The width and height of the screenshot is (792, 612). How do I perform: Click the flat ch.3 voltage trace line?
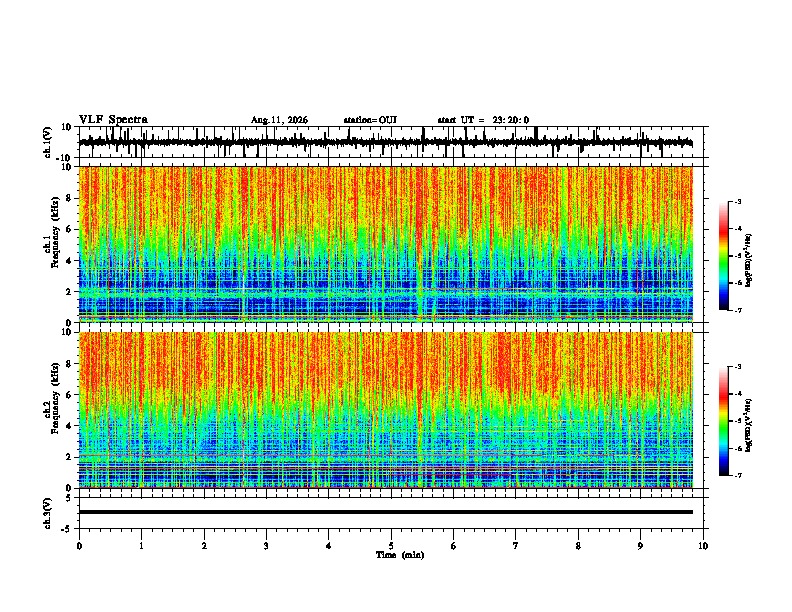pyautogui.click(x=386, y=512)
